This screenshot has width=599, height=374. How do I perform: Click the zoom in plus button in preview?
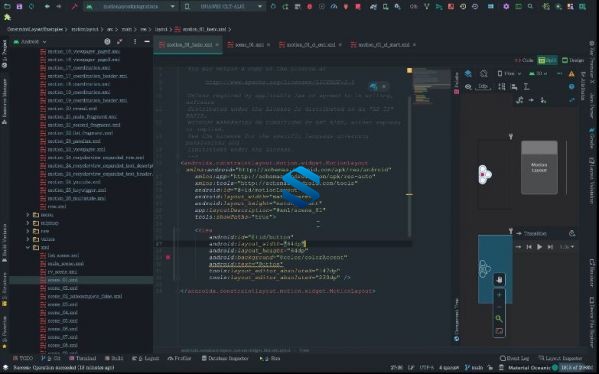point(499,295)
